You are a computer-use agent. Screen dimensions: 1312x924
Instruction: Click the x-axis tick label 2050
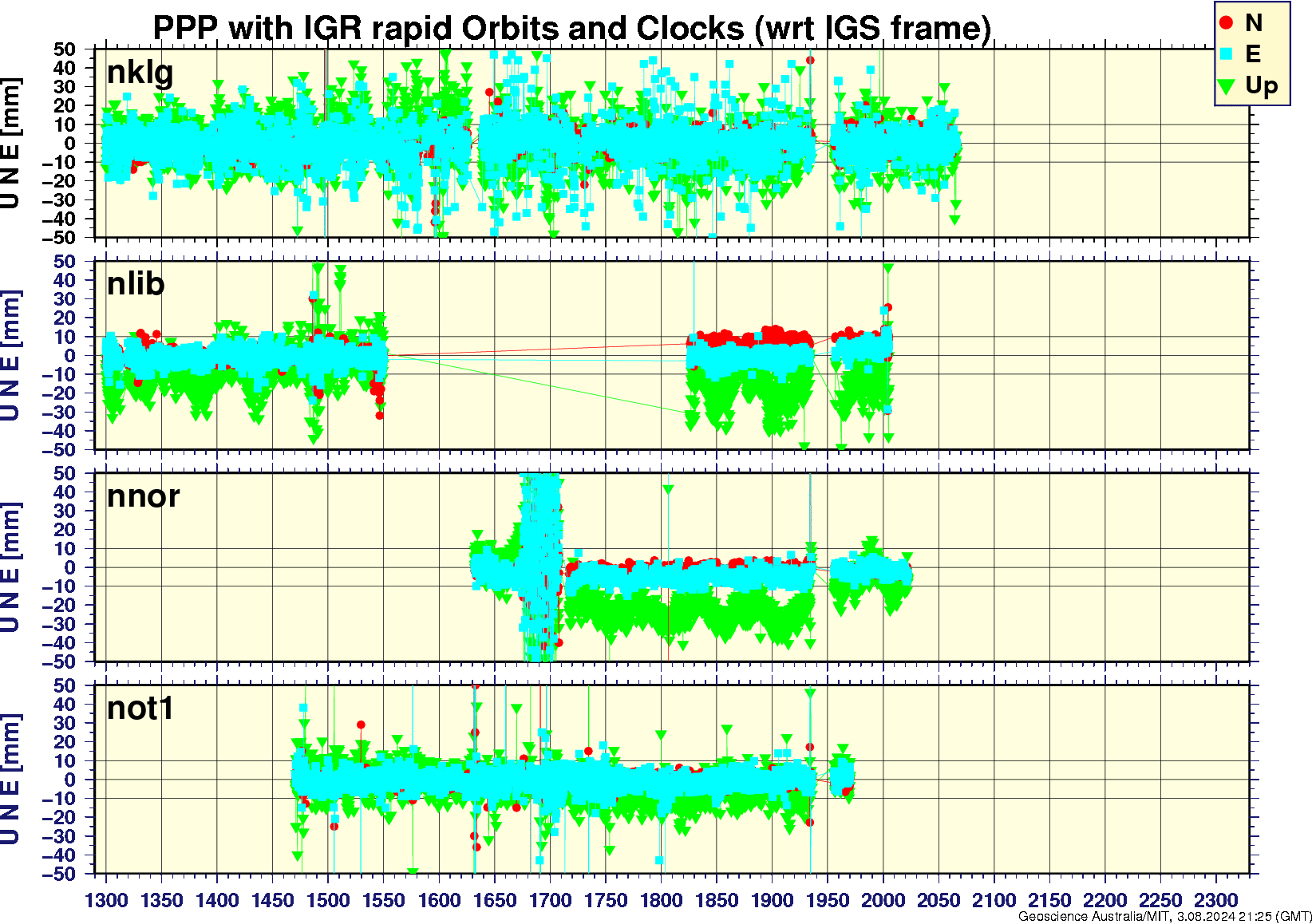tap(939, 900)
